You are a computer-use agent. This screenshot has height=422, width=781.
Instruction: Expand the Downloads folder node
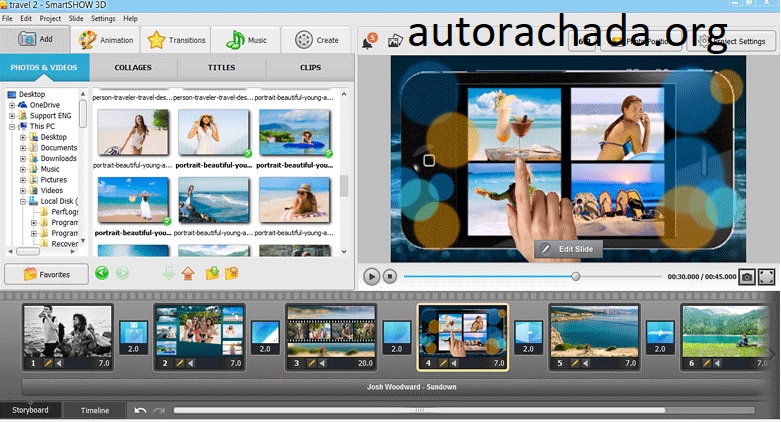pos(23,158)
